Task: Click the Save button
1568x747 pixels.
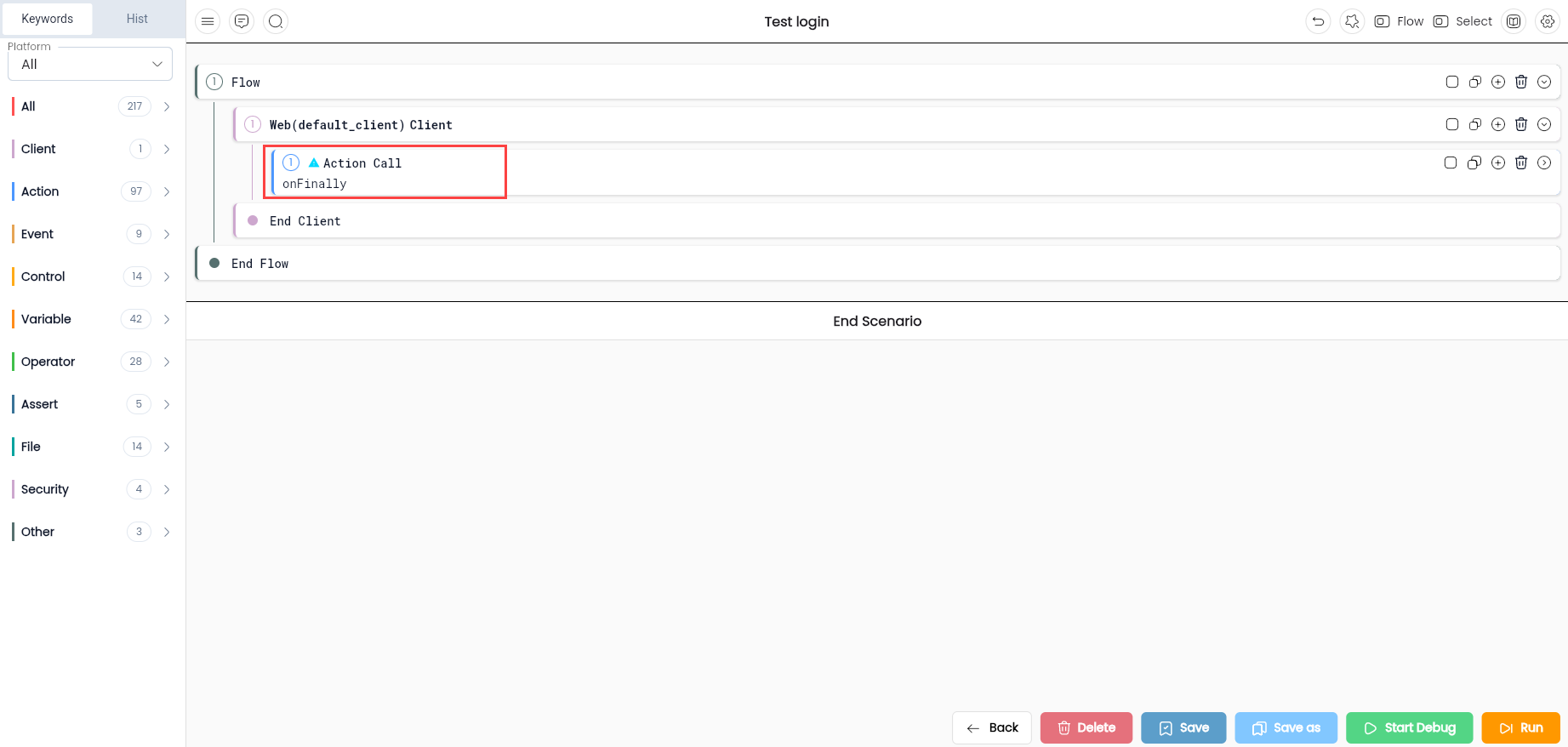Action: click(x=1183, y=727)
